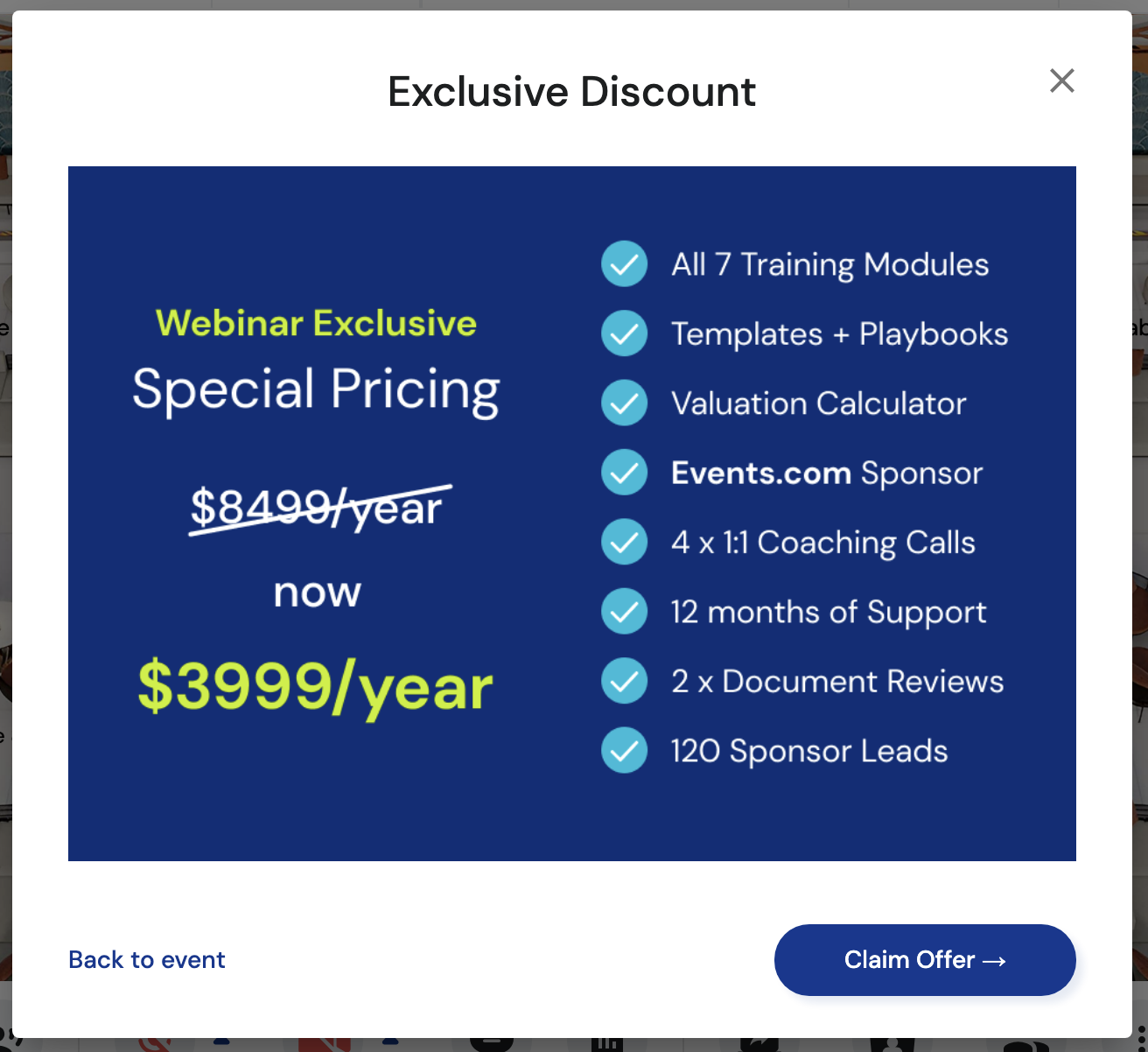Click the Events.com Sponsor text
Viewport: 1148px width, 1052px height.
pos(827,473)
